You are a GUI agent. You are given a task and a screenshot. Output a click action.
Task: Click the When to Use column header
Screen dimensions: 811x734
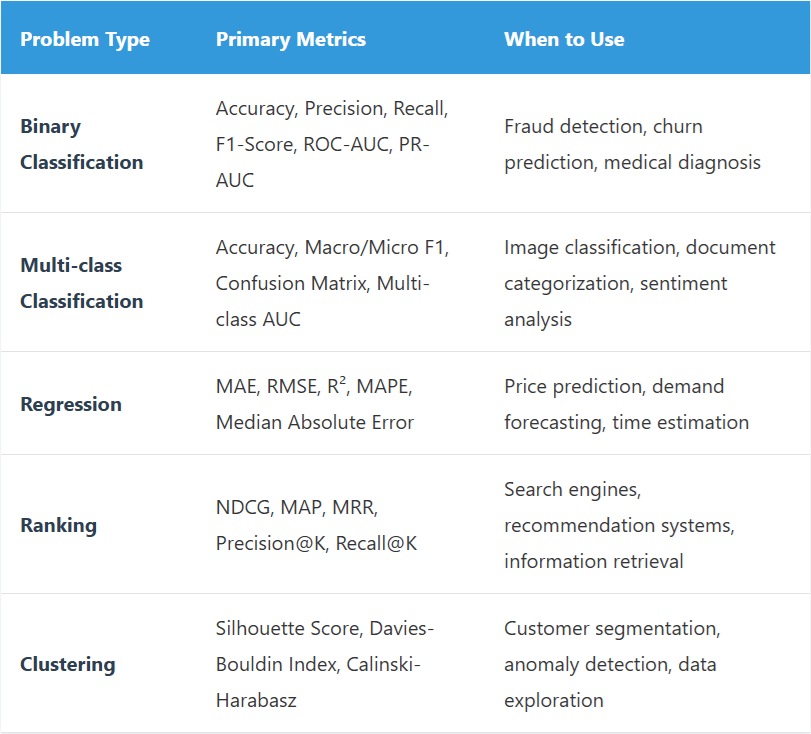564,40
